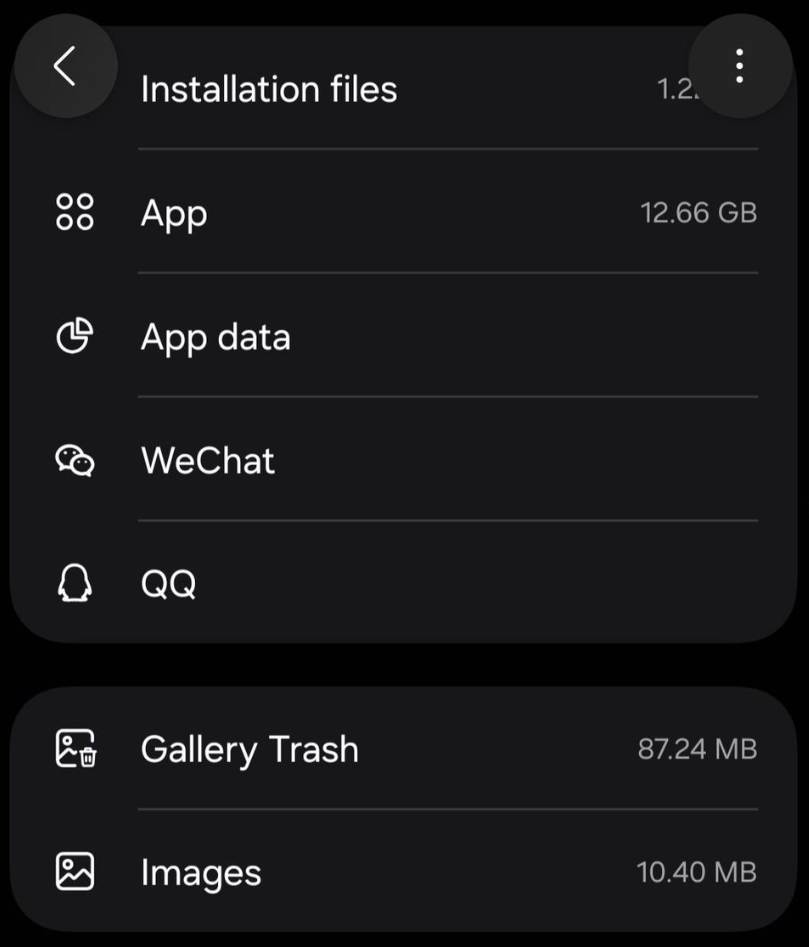Screen dimensions: 809x947
Task: Click the 12.66 GB app size
Action: coord(698,213)
